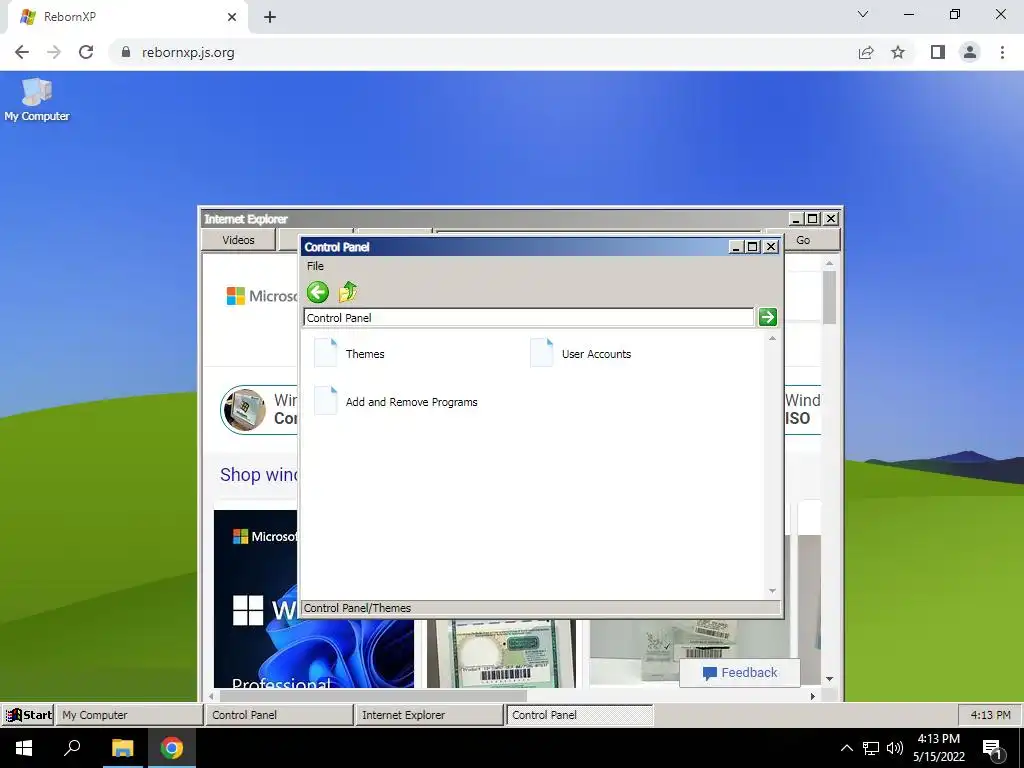Image resolution: width=1024 pixels, height=768 pixels.
Task: Click the green Go arrow beside the address field
Action: (x=767, y=317)
